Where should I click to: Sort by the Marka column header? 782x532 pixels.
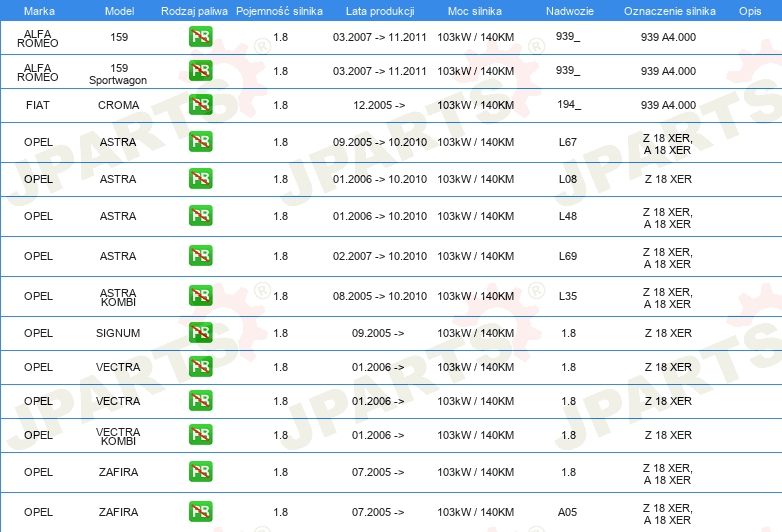39,11
